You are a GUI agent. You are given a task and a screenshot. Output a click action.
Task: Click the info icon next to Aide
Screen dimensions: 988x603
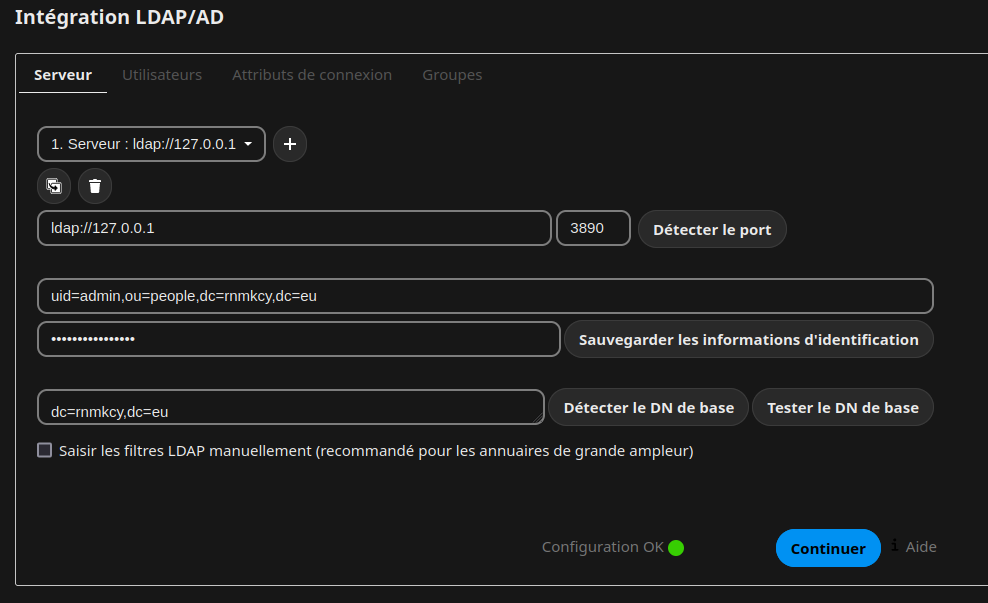(894, 546)
